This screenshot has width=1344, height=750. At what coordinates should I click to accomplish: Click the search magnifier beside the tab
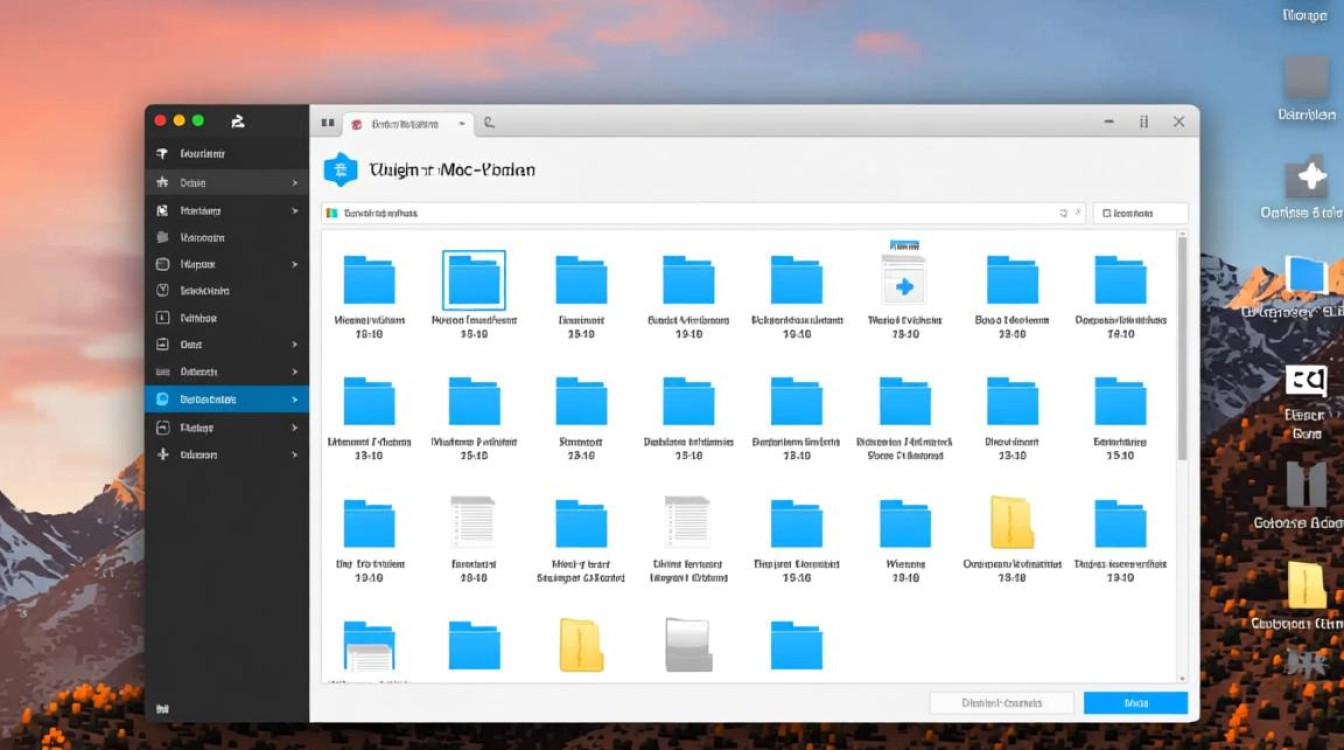[489, 123]
